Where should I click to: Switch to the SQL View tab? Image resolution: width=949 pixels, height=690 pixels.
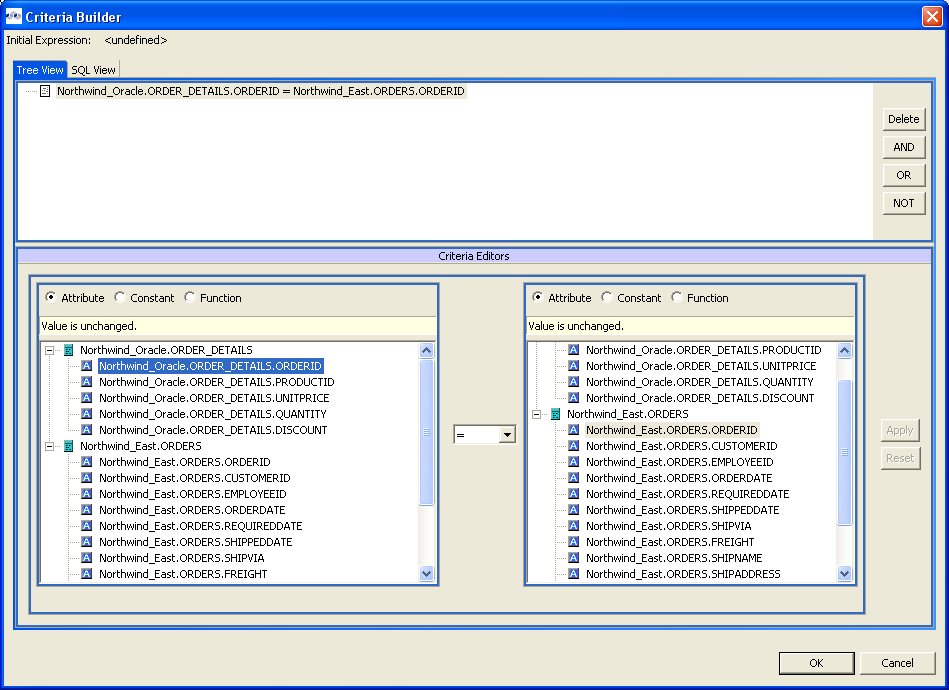93,69
